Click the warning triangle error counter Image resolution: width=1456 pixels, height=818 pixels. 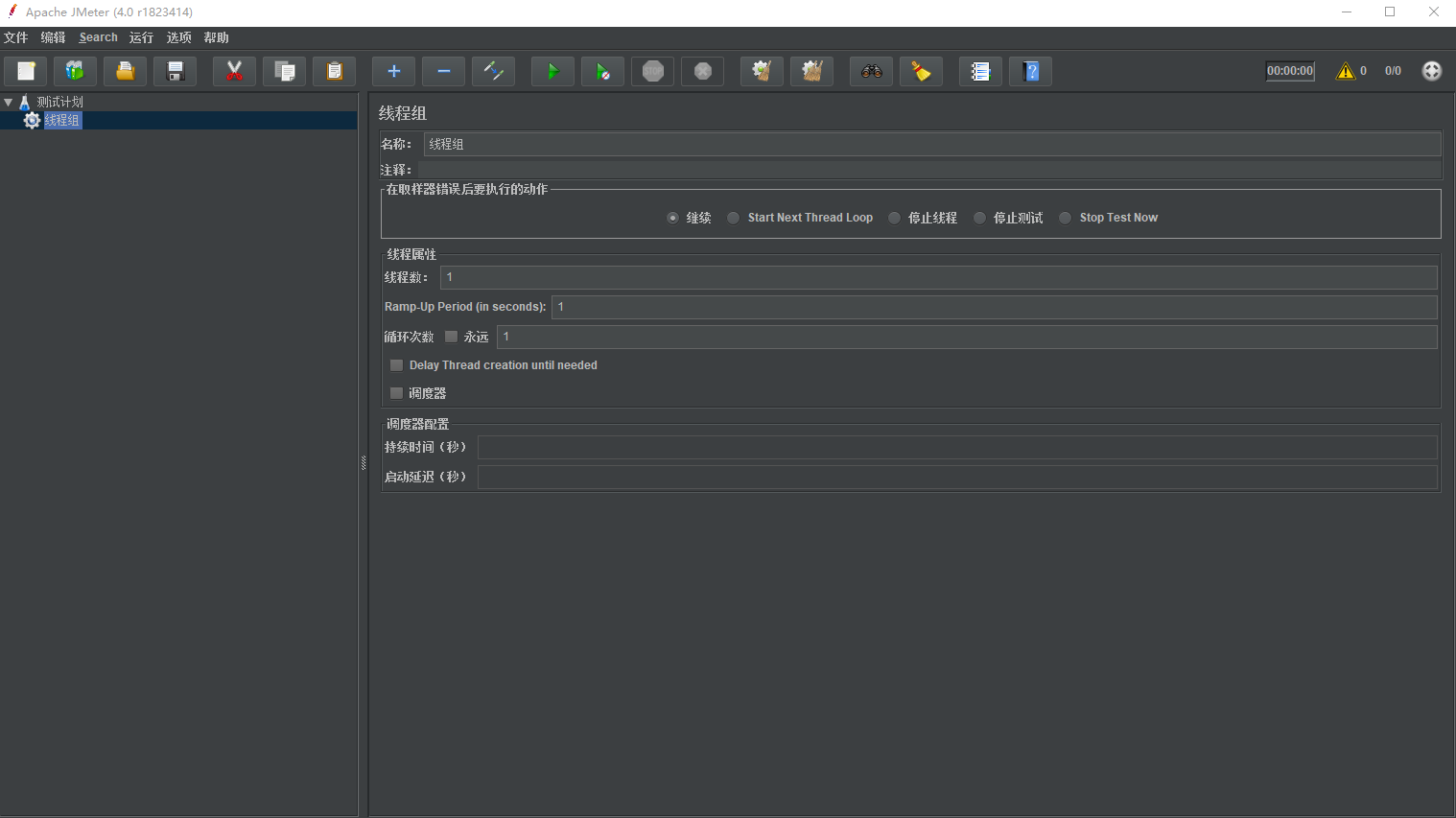tap(1346, 71)
